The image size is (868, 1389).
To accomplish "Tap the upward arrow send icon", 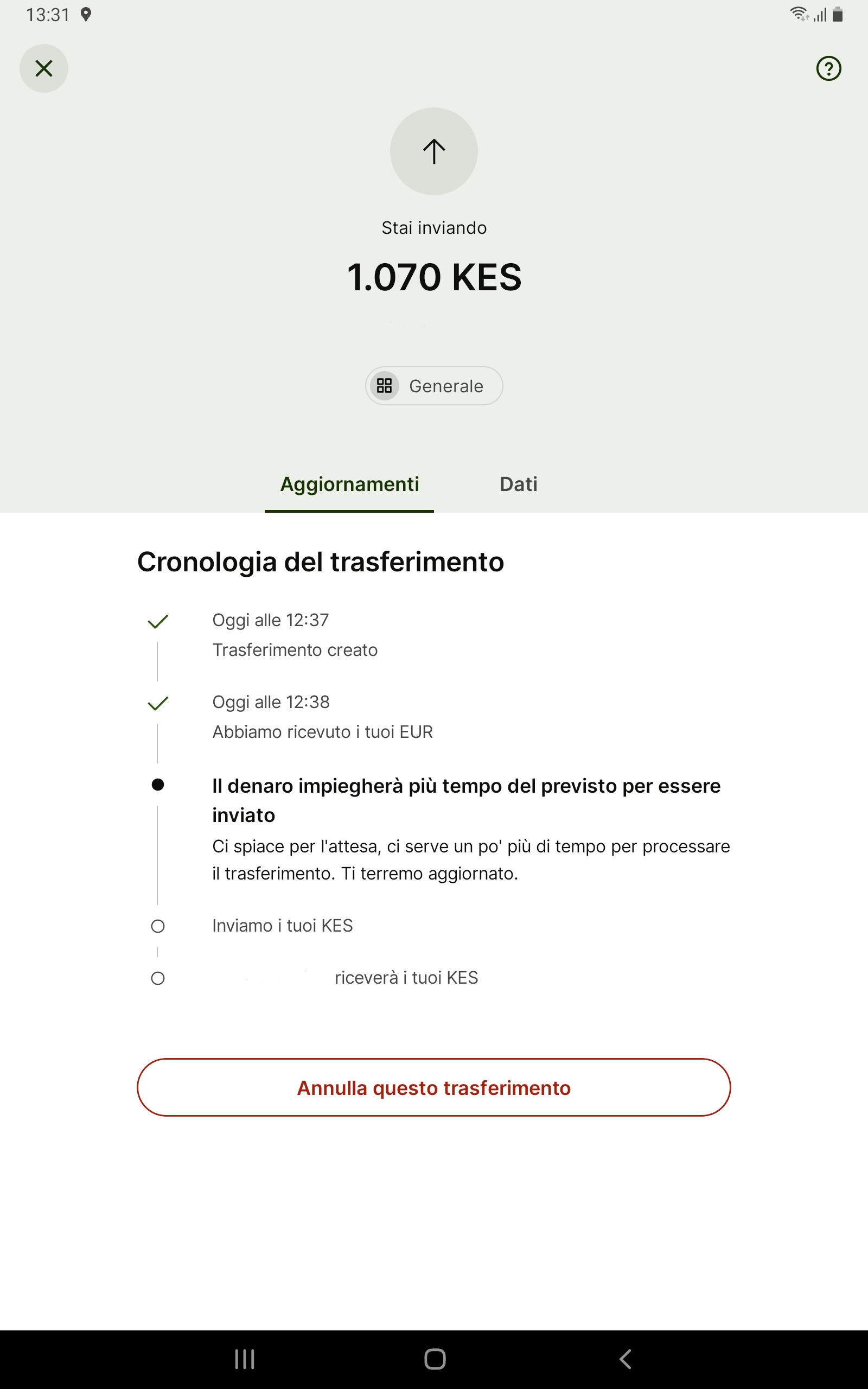I will pyautogui.click(x=434, y=151).
